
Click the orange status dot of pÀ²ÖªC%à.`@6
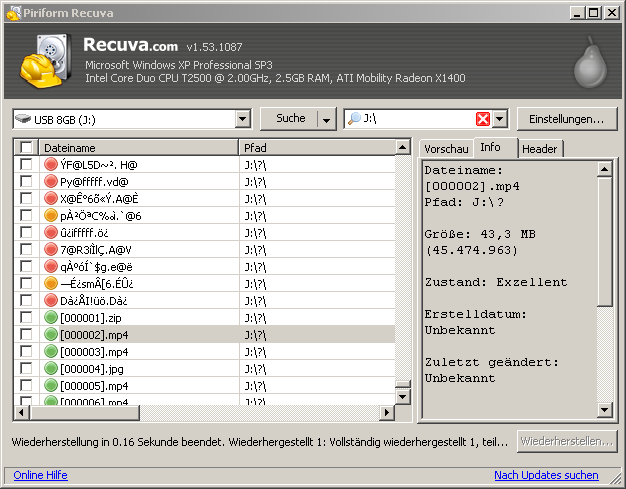pyautogui.click(x=51, y=216)
